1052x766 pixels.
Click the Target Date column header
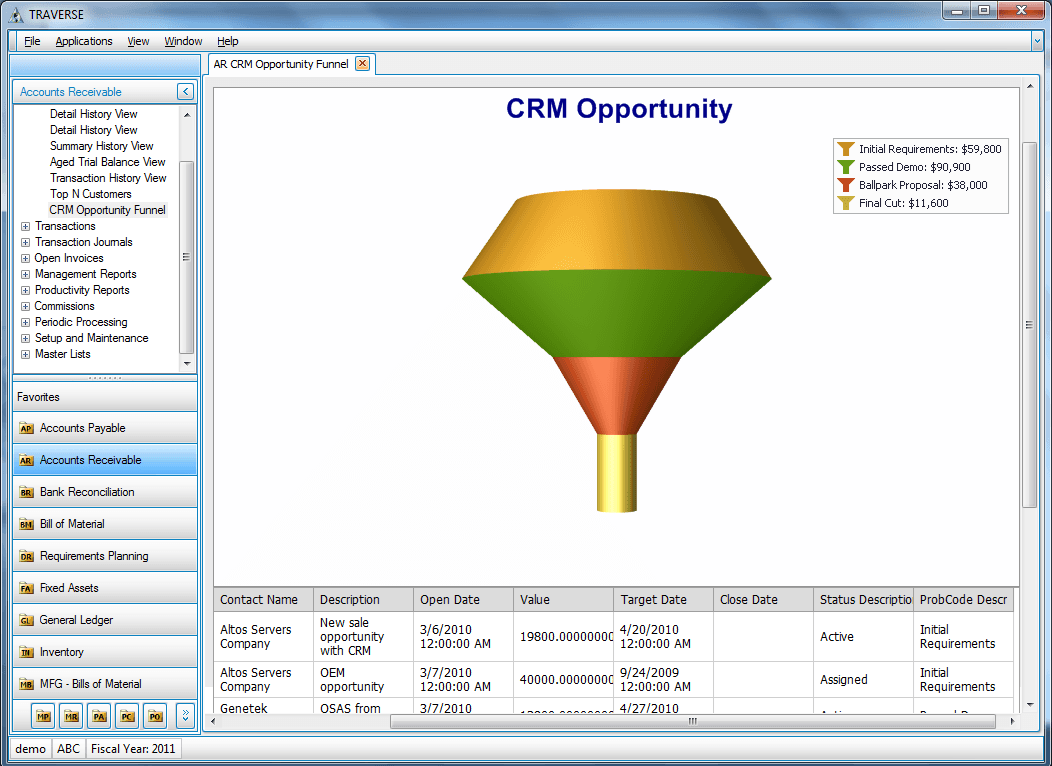click(663, 600)
